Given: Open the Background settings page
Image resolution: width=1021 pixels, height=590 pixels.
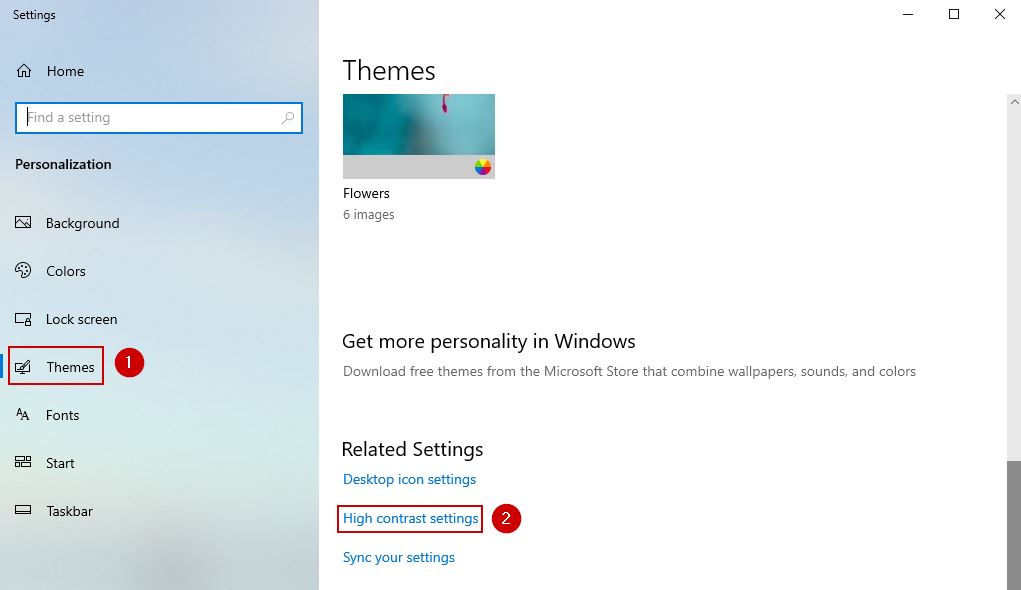Looking at the screenshot, I should (82, 223).
